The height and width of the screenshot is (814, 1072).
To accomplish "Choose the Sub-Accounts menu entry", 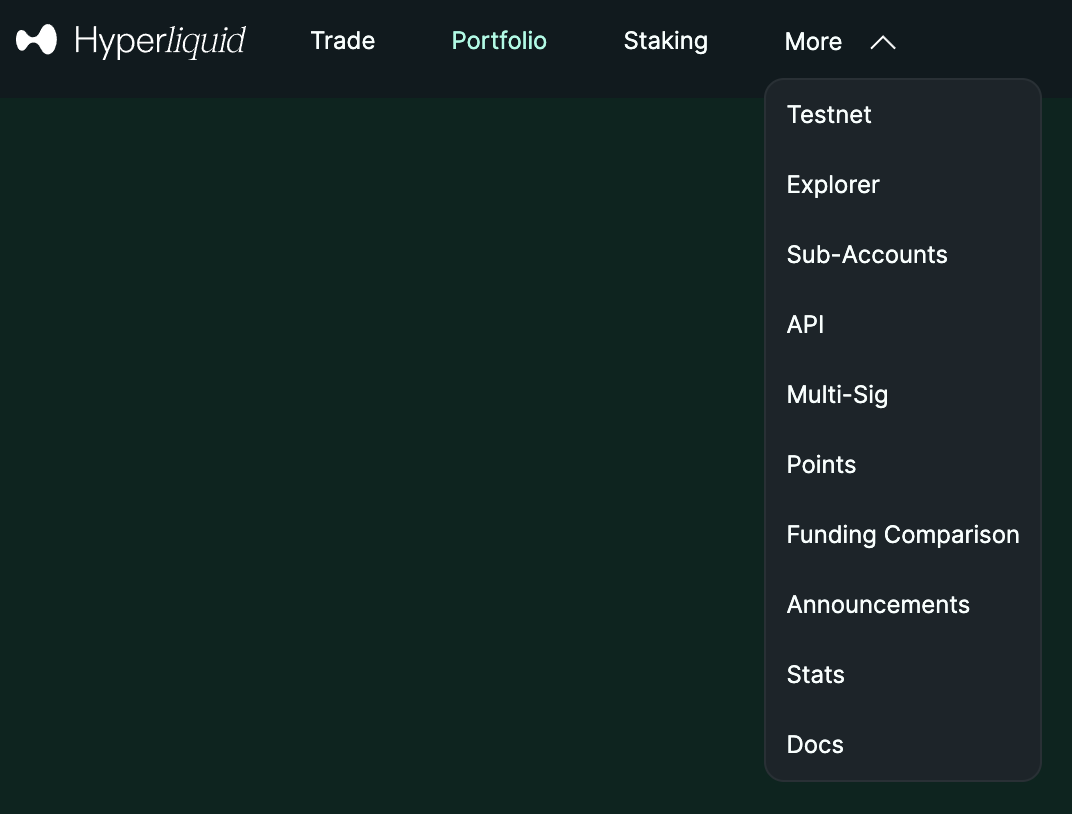I will 867,255.
